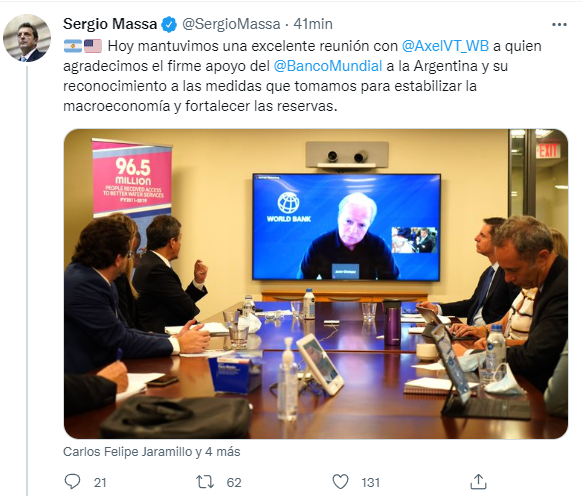Screen dimensions: 582x496
Task: View the 131 likes count
Action: click(x=370, y=482)
